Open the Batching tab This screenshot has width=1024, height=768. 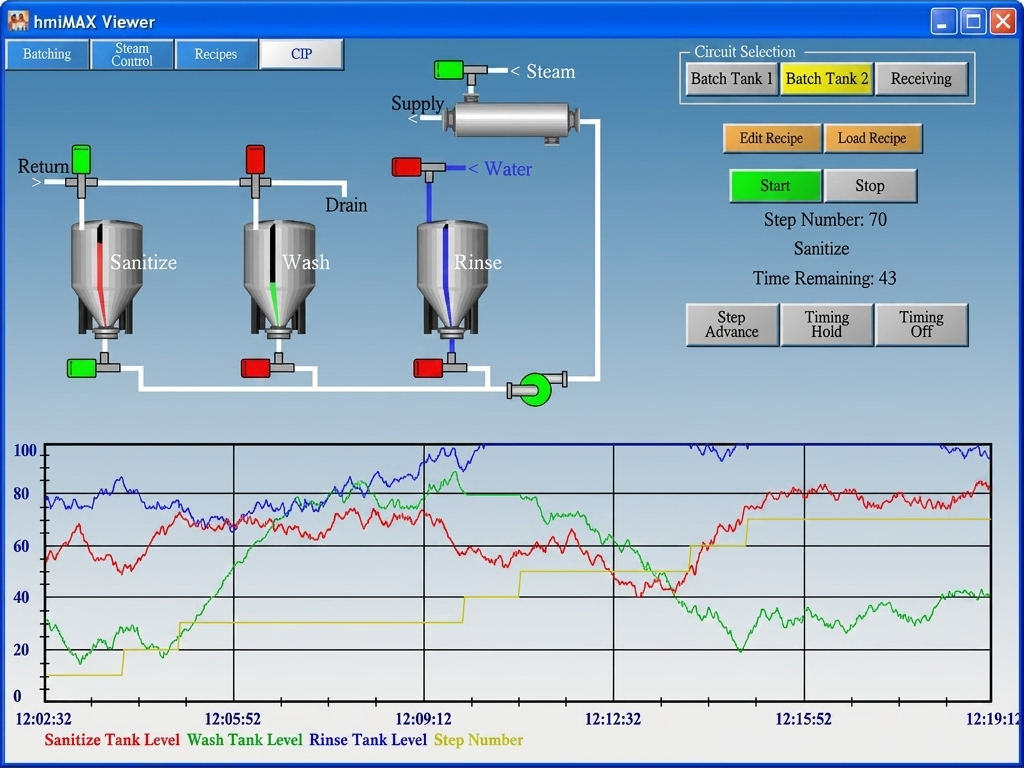(x=47, y=54)
